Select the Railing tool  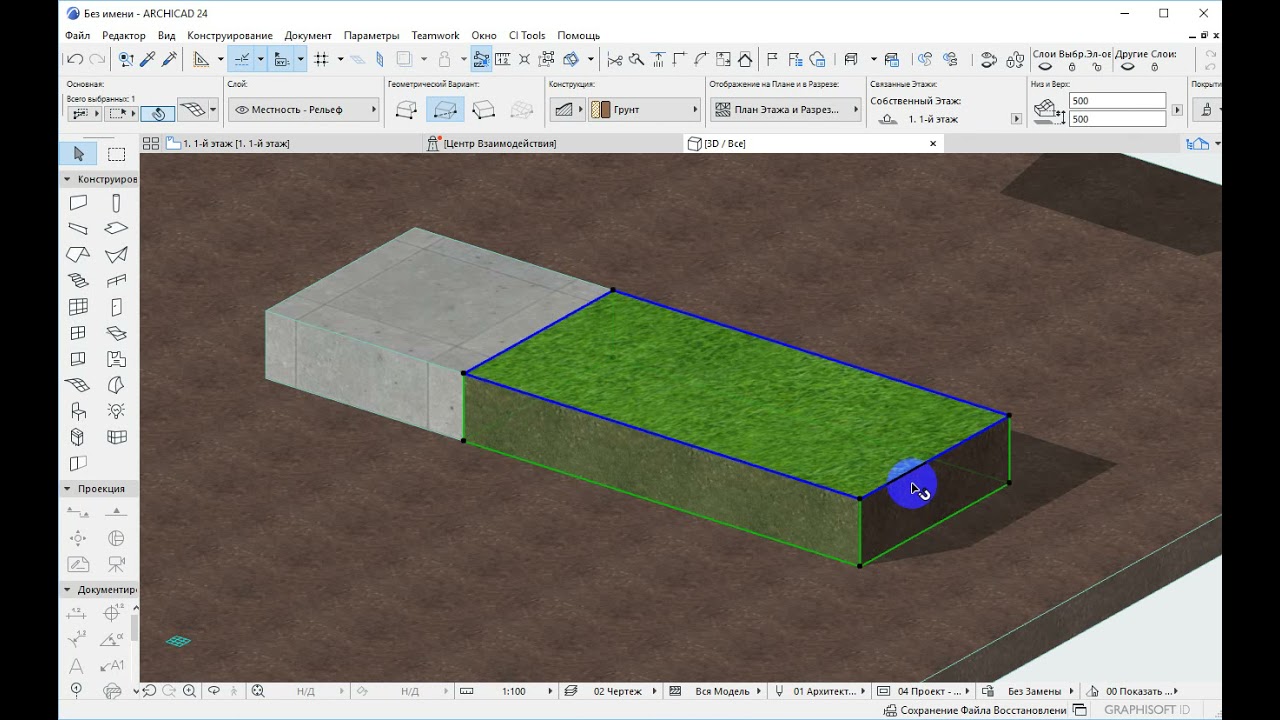(x=117, y=281)
